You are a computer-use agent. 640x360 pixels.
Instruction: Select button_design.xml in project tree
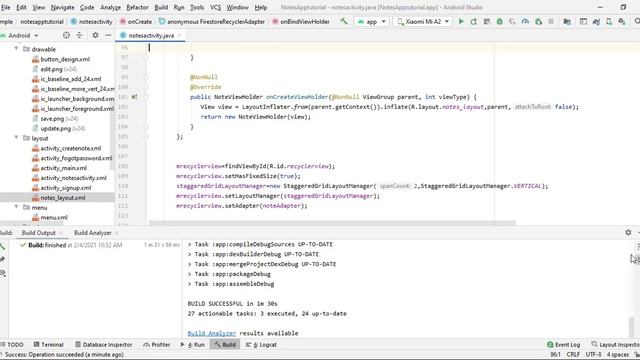tap(65, 59)
